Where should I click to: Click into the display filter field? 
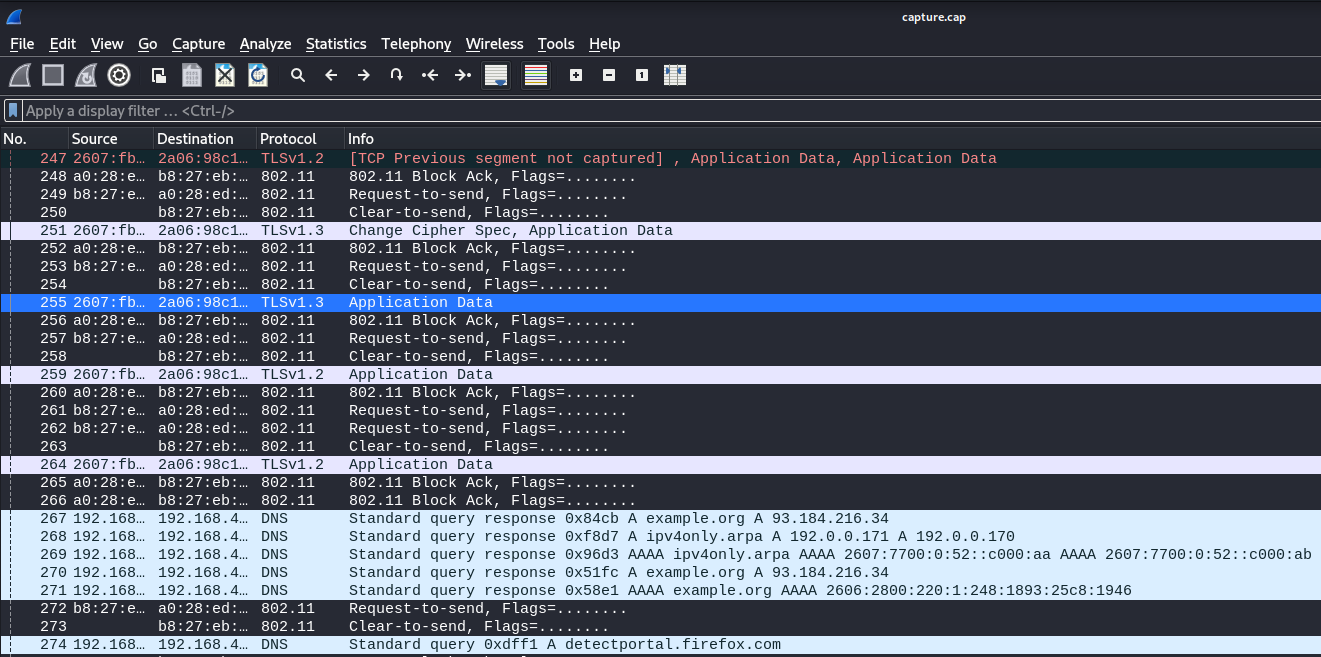tap(670, 110)
